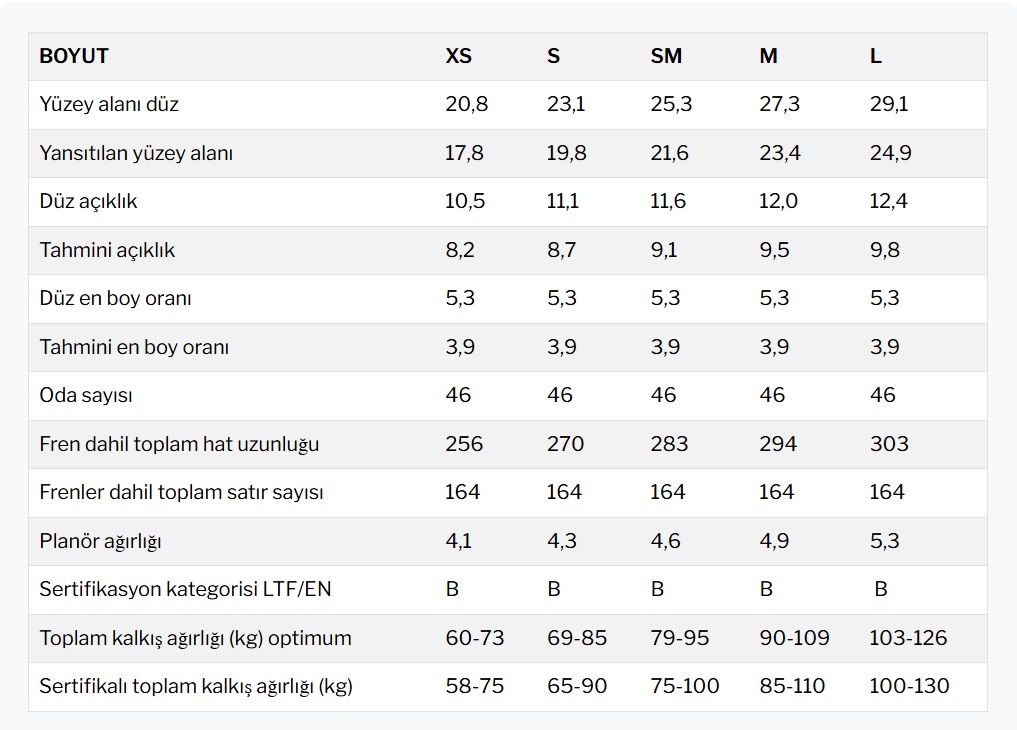The image size is (1017, 730).
Task: Select the 'Tahmini en boy oranı' row label
Action: click(x=134, y=347)
